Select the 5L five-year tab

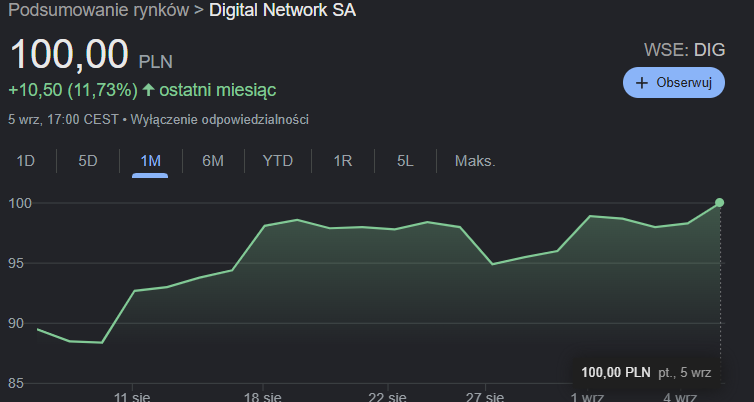[x=405, y=161]
